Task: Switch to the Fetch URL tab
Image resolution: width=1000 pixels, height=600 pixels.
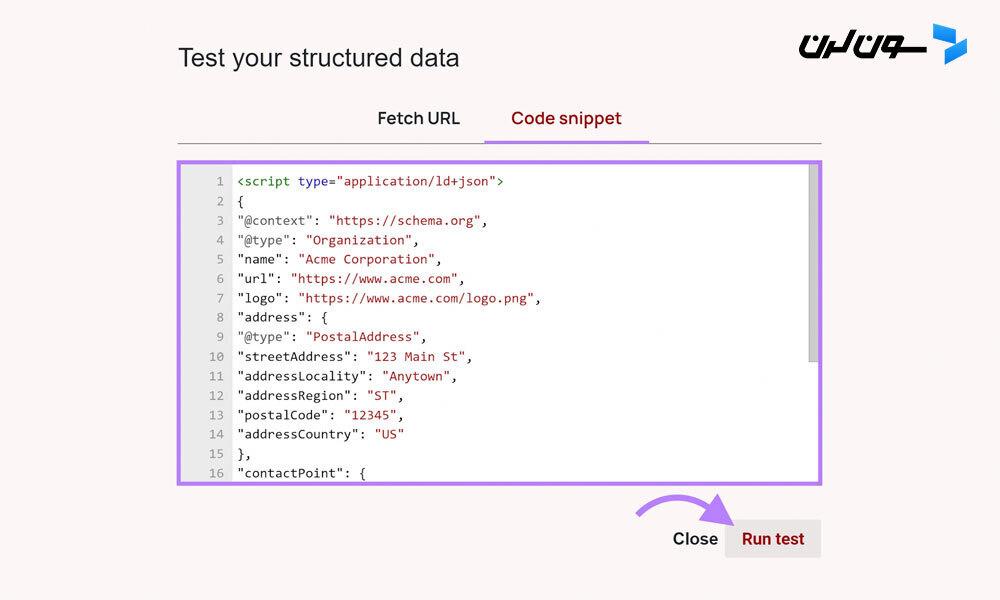Action: point(418,119)
